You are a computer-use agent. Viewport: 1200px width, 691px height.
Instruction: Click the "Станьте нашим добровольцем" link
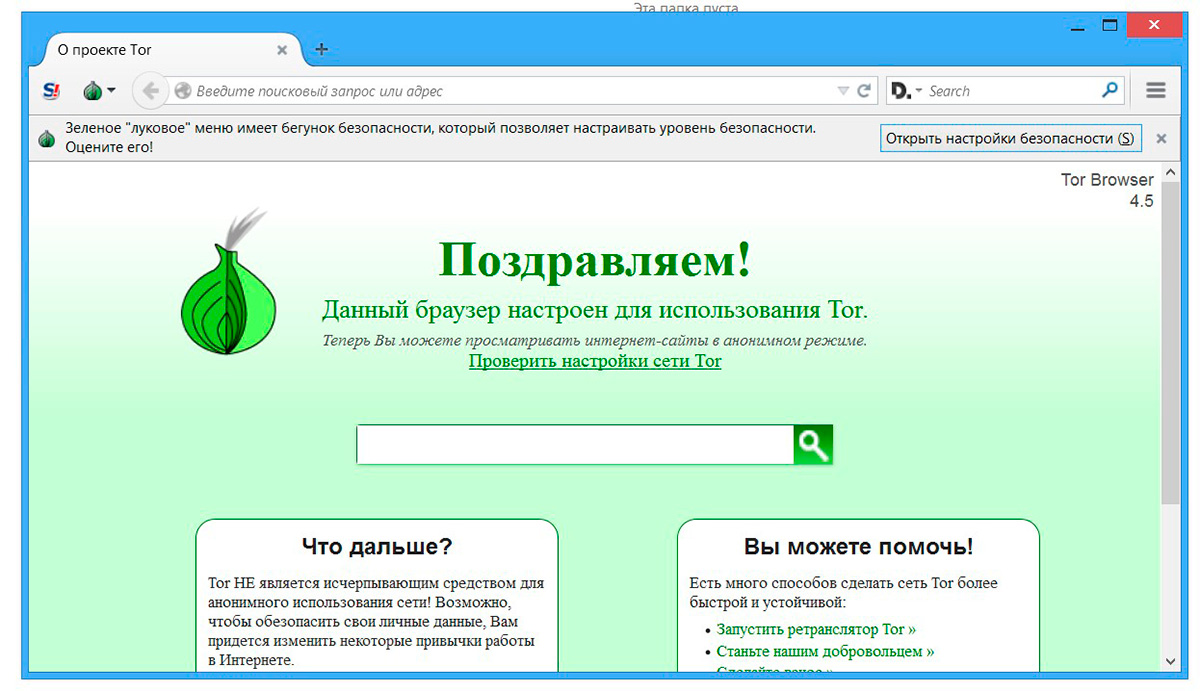(x=822, y=651)
